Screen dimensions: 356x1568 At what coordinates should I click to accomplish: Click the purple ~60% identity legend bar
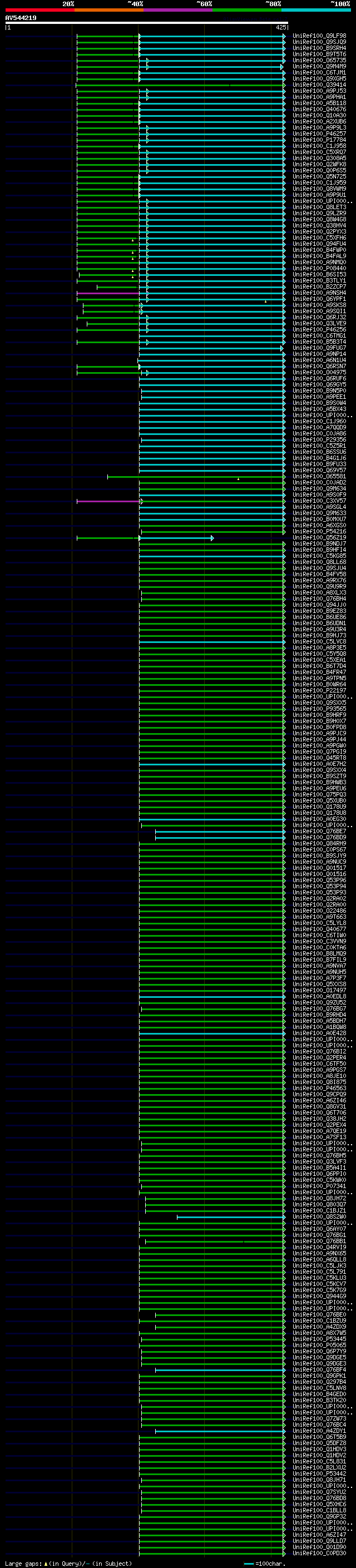click(x=179, y=10)
